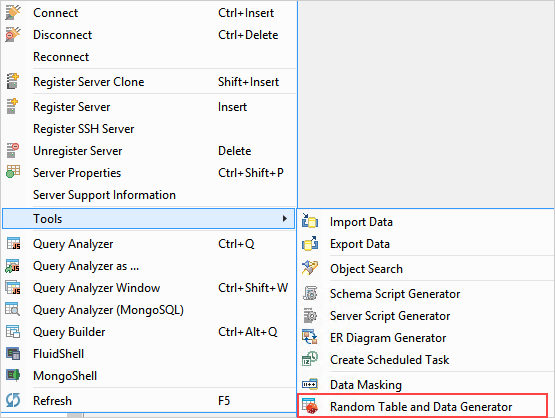The height and width of the screenshot is (418, 555).
Task: Click the Register Server Clone icon
Action: pos(13,81)
